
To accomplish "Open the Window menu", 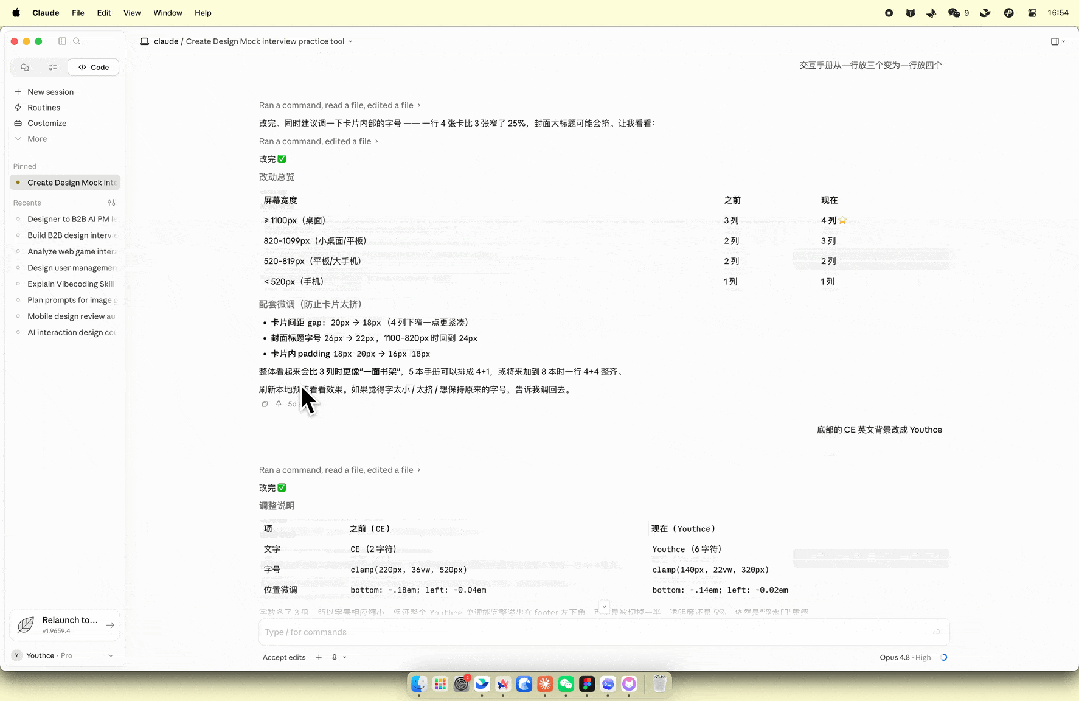I will tap(168, 13).
